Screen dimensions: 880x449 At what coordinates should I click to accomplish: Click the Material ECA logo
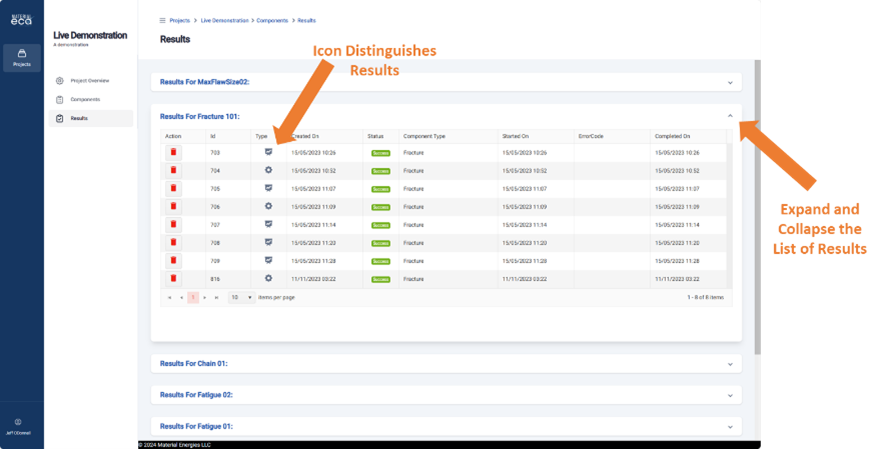[21, 18]
